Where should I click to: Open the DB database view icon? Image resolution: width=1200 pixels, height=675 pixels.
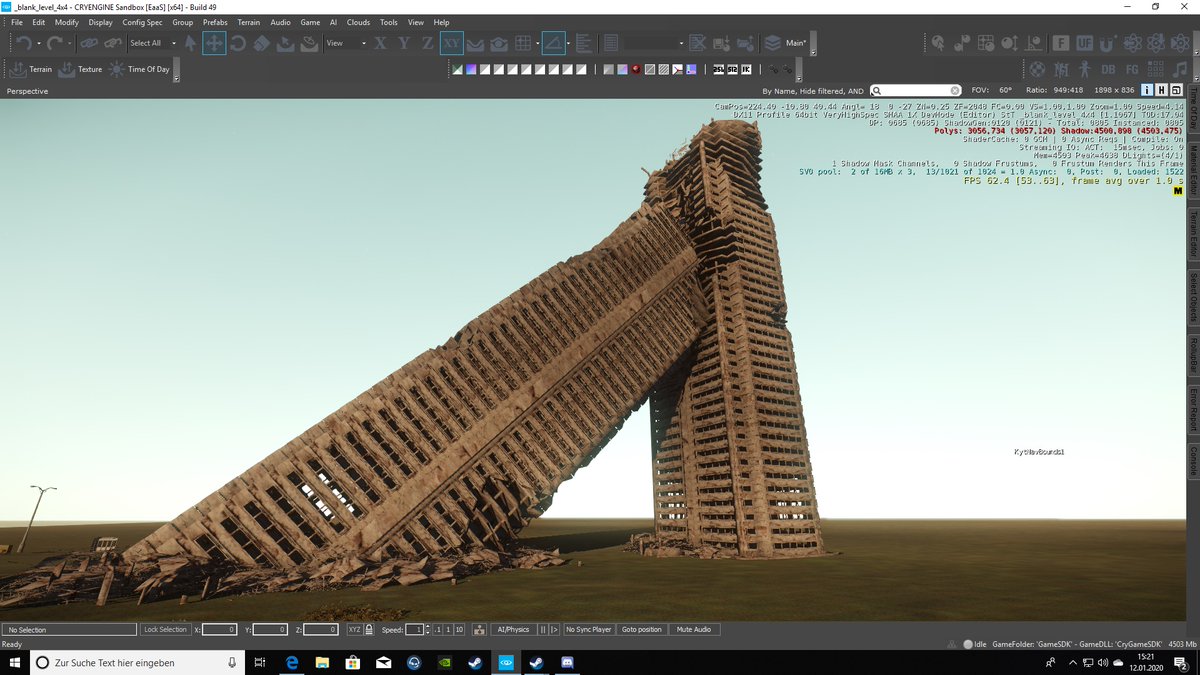coord(1108,69)
